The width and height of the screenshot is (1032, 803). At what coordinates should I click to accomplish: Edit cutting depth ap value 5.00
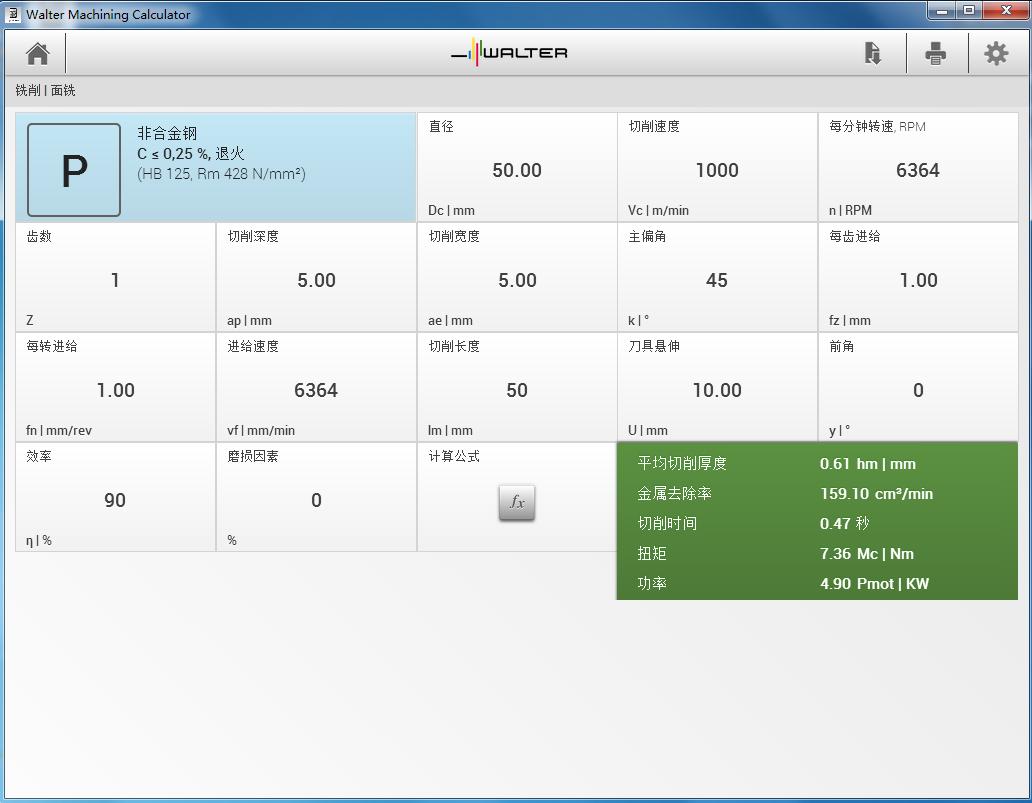pos(316,280)
